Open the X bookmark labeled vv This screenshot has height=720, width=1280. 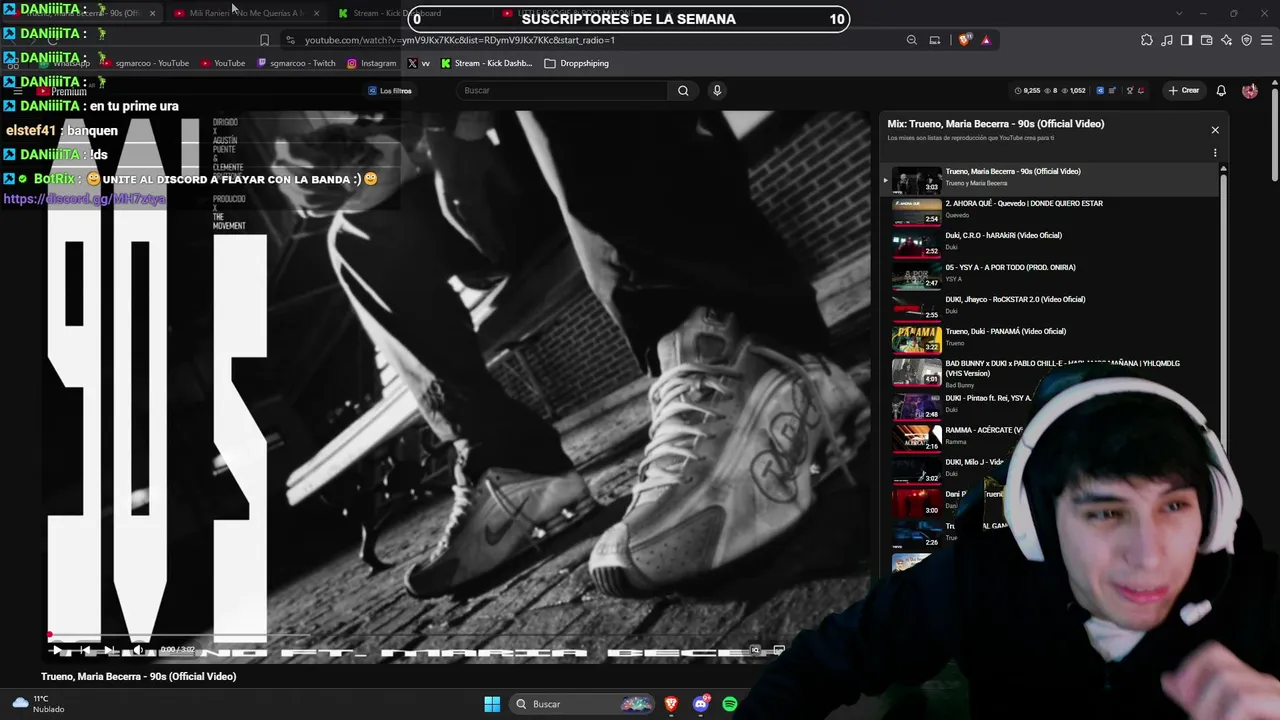click(419, 63)
